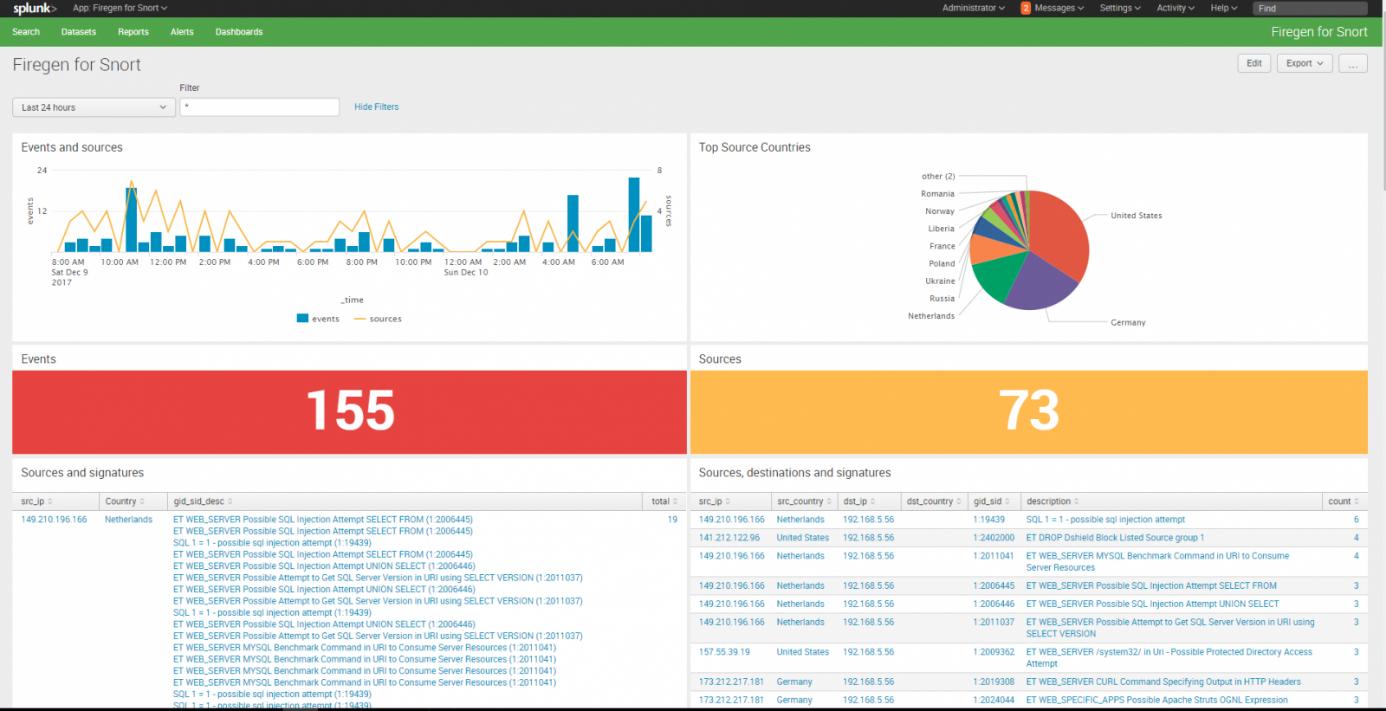Open the Export dropdown button
Screen dimensions: 1386x711
[x=1305, y=63]
